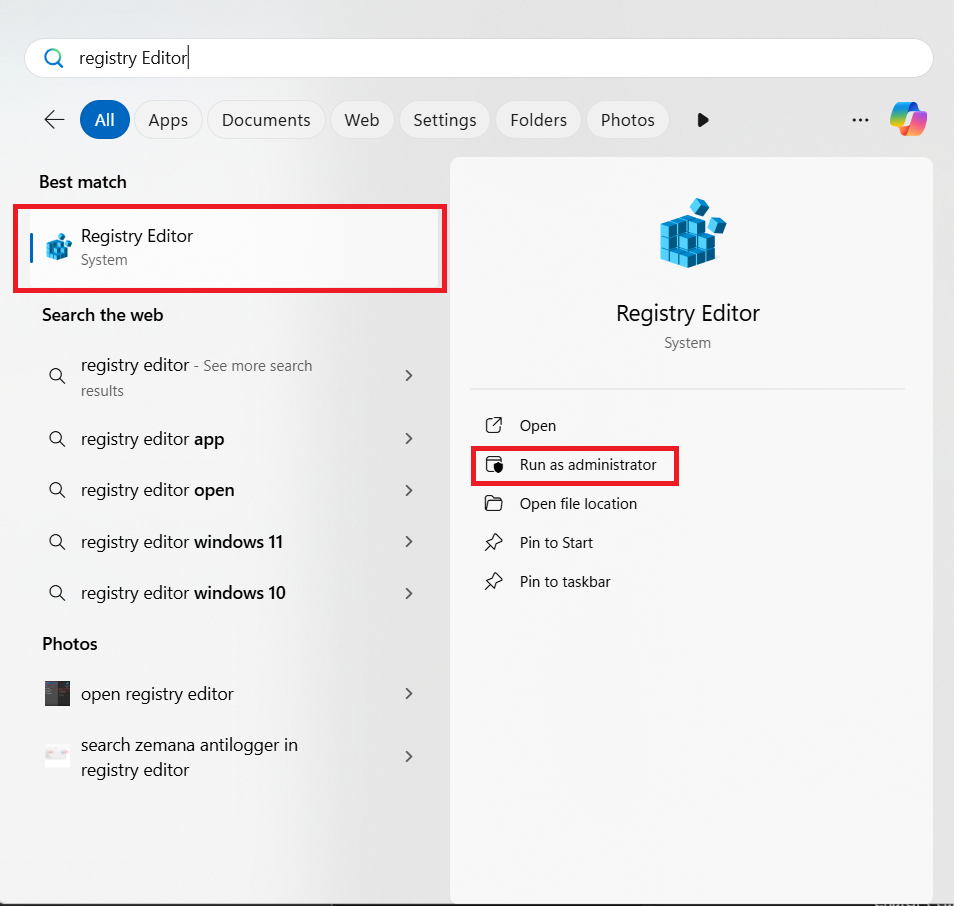Screen dimensions: 954x906
Task: Click the Open icon in actions list
Action: 493,425
